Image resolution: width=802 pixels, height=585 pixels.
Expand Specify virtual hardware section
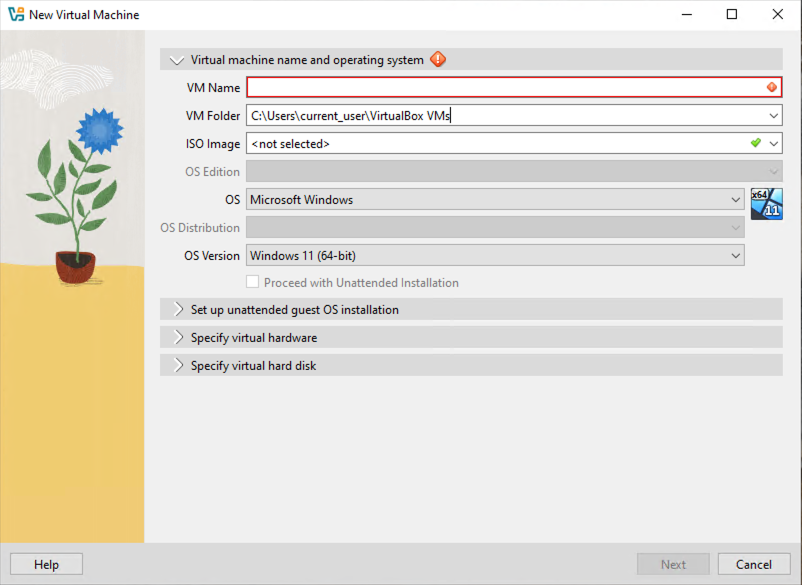pyautogui.click(x=178, y=338)
